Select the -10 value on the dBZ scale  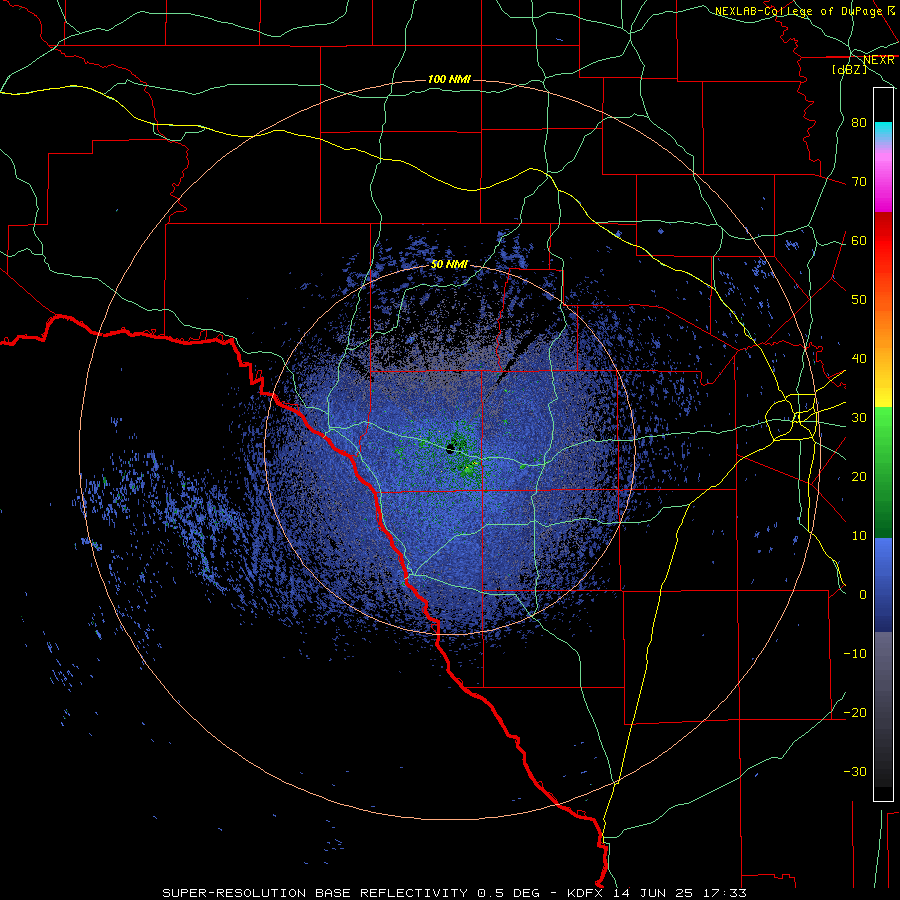[x=855, y=653]
